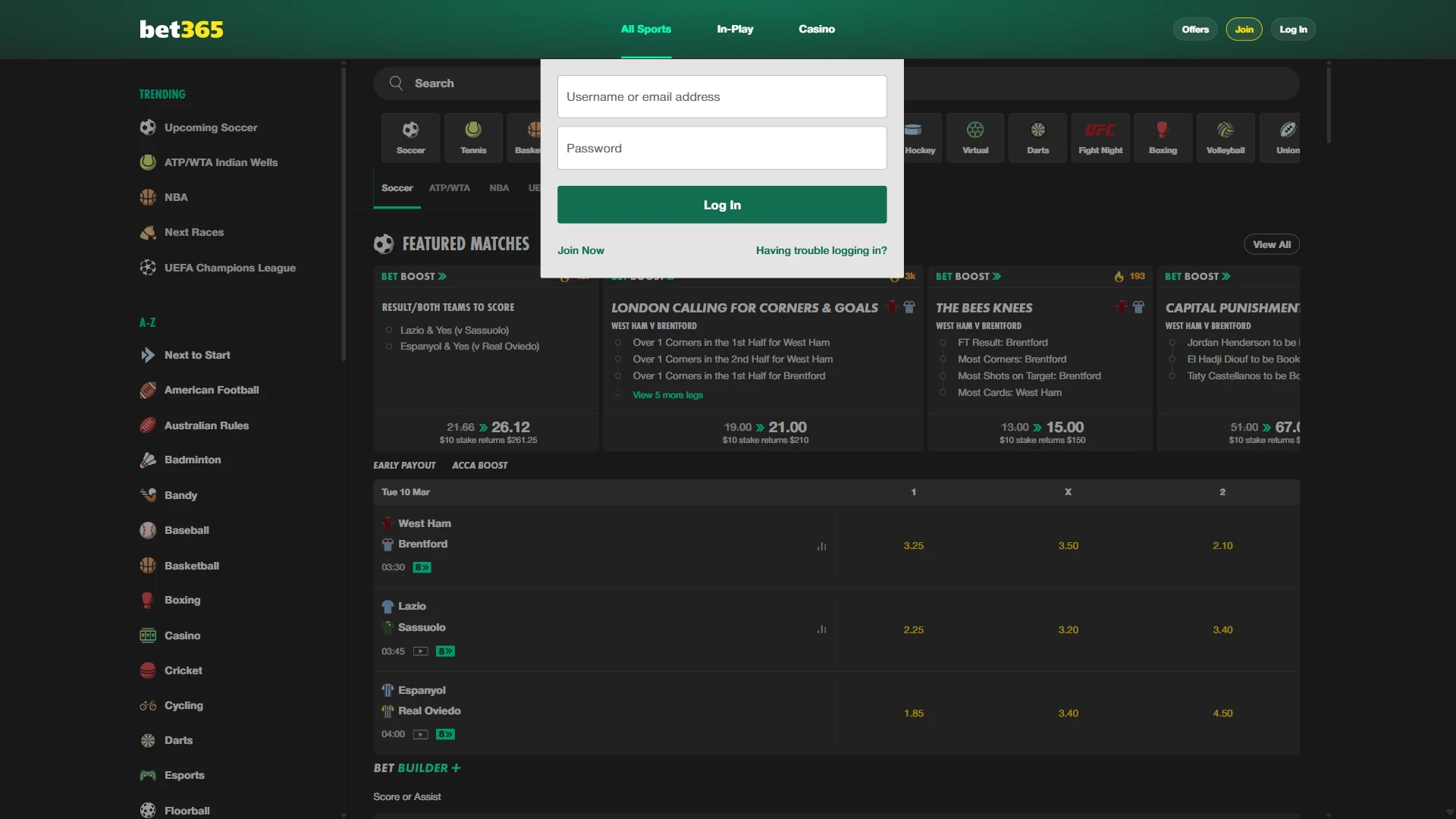The width and height of the screenshot is (1456, 819).
Task: Click the Upcoming Soccer ball icon
Action: pos(148,127)
